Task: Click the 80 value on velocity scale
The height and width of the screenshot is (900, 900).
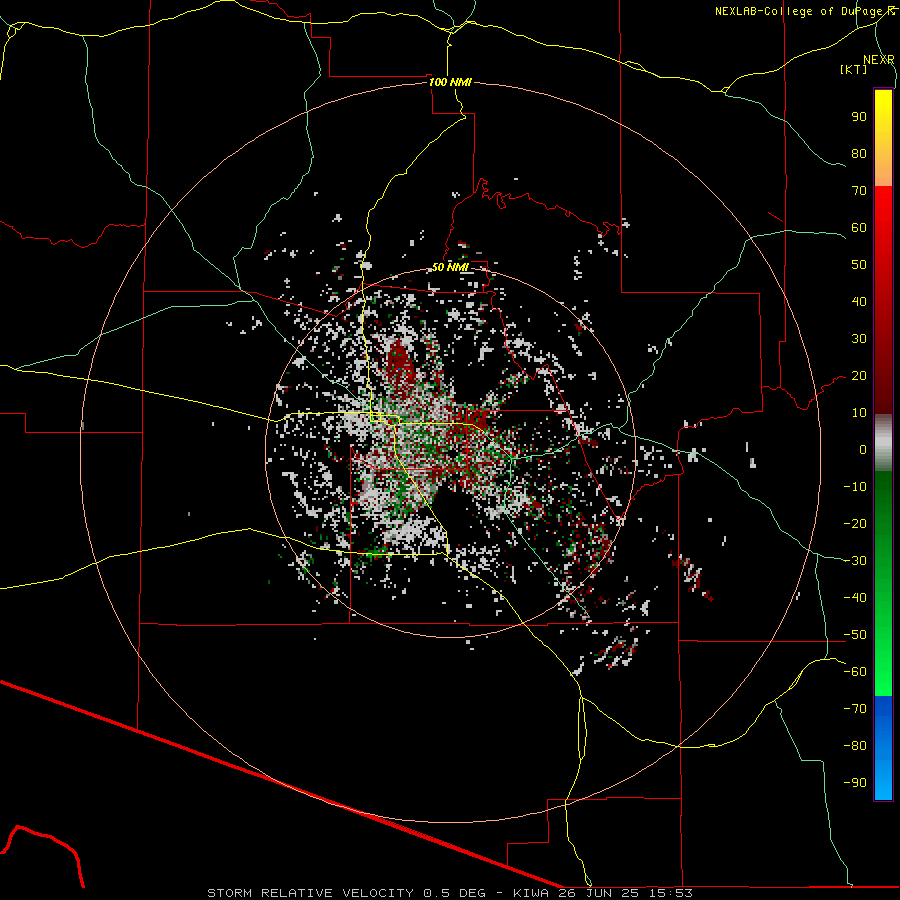Action: [x=859, y=154]
